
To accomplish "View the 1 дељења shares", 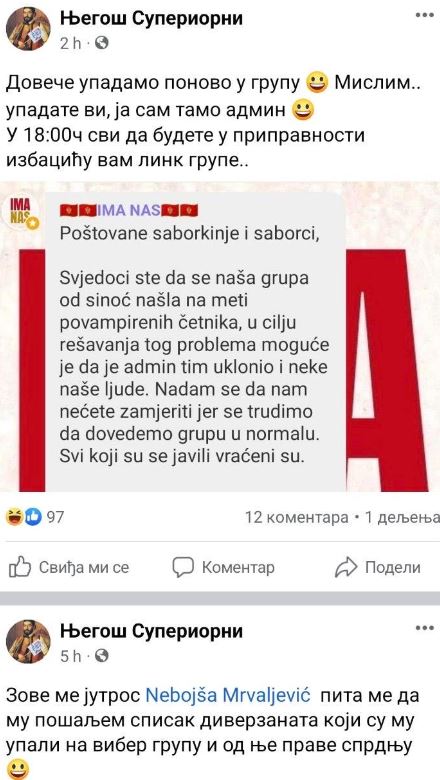I will [402, 518].
